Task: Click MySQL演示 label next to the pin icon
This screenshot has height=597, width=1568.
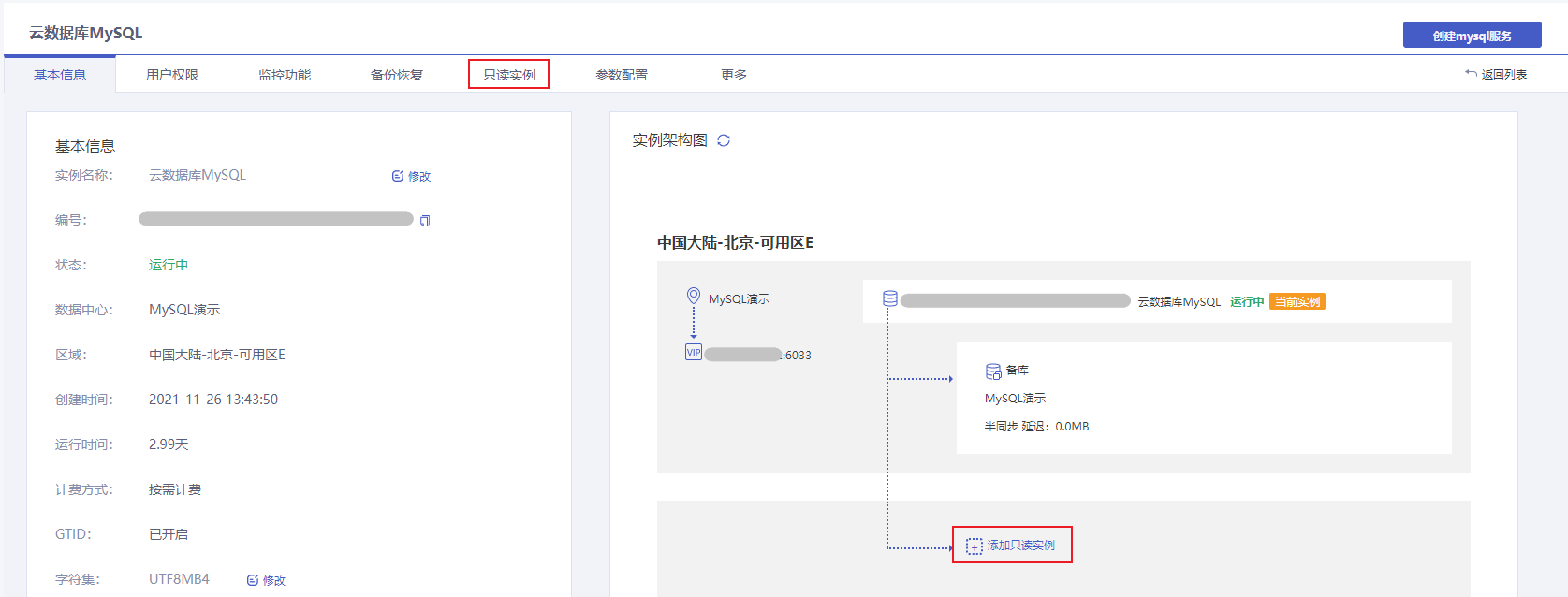Action: 740,299
